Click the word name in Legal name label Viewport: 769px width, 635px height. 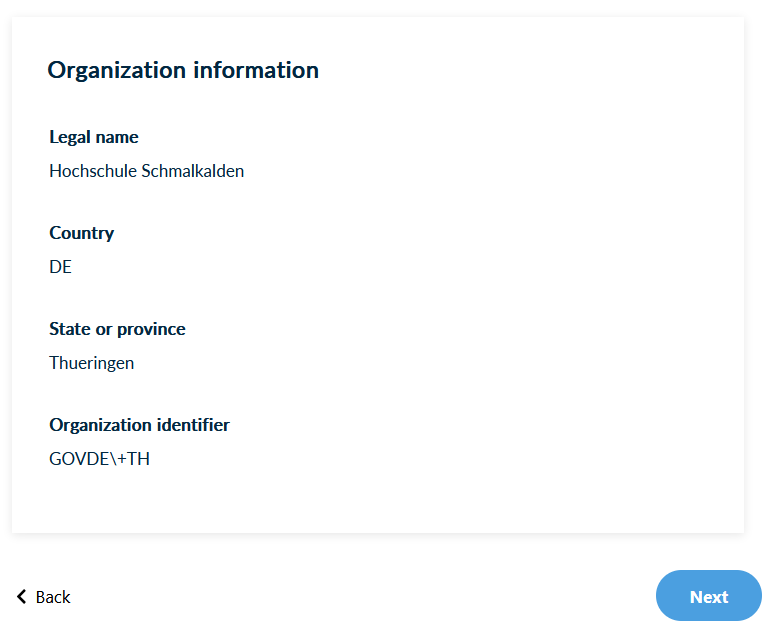[x=117, y=137]
